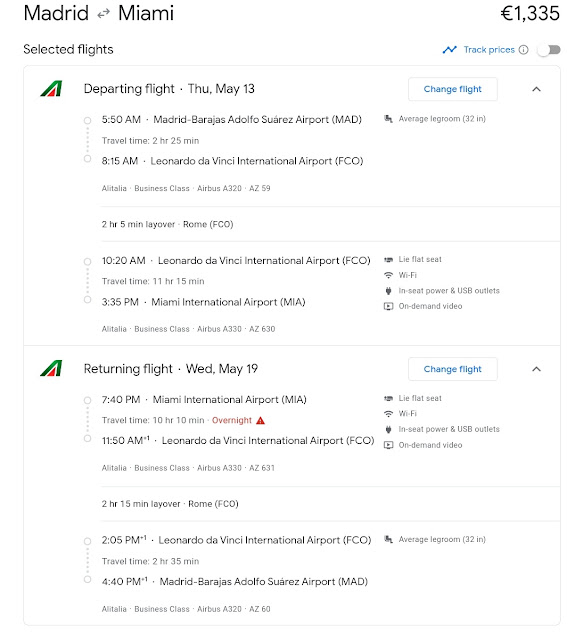Click the Track prices link text
Viewport: 575px width, 640px height.
(489, 50)
